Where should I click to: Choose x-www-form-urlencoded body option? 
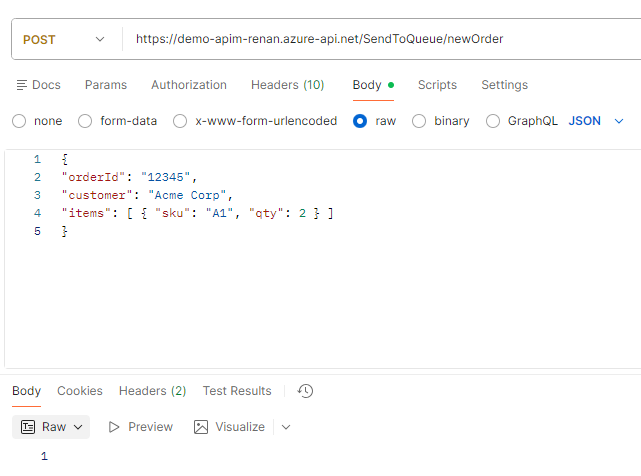pyautogui.click(x=180, y=121)
